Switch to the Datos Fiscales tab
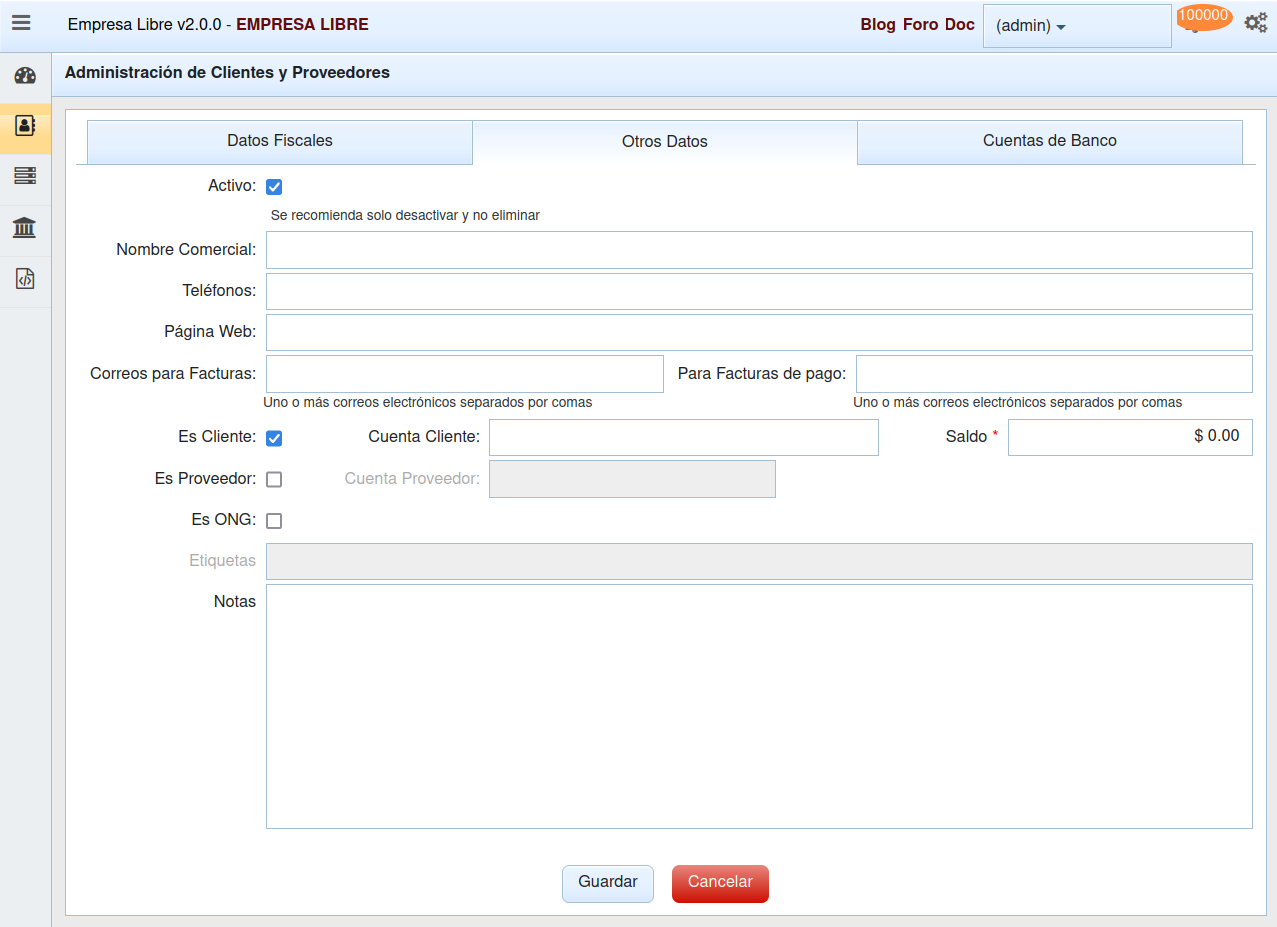The width and height of the screenshot is (1277, 927). [x=280, y=141]
